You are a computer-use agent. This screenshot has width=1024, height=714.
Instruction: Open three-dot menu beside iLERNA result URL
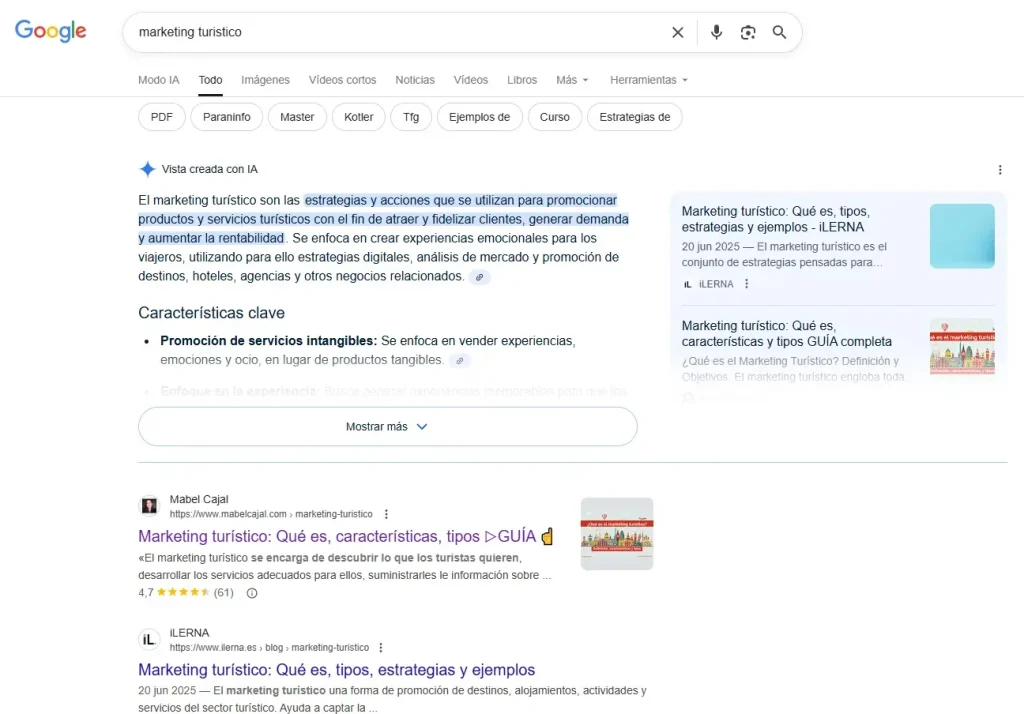pyautogui.click(x=381, y=648)
